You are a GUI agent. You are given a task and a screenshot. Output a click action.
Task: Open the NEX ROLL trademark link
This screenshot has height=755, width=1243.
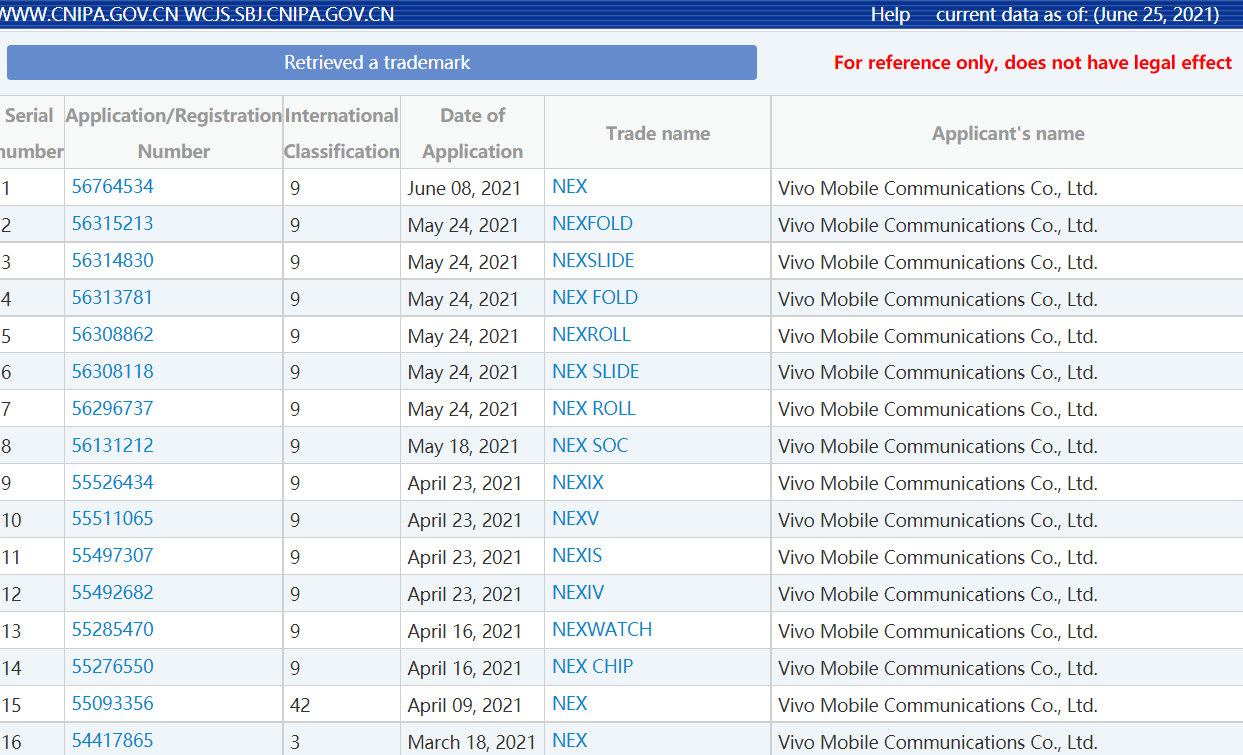coord(594,409)
